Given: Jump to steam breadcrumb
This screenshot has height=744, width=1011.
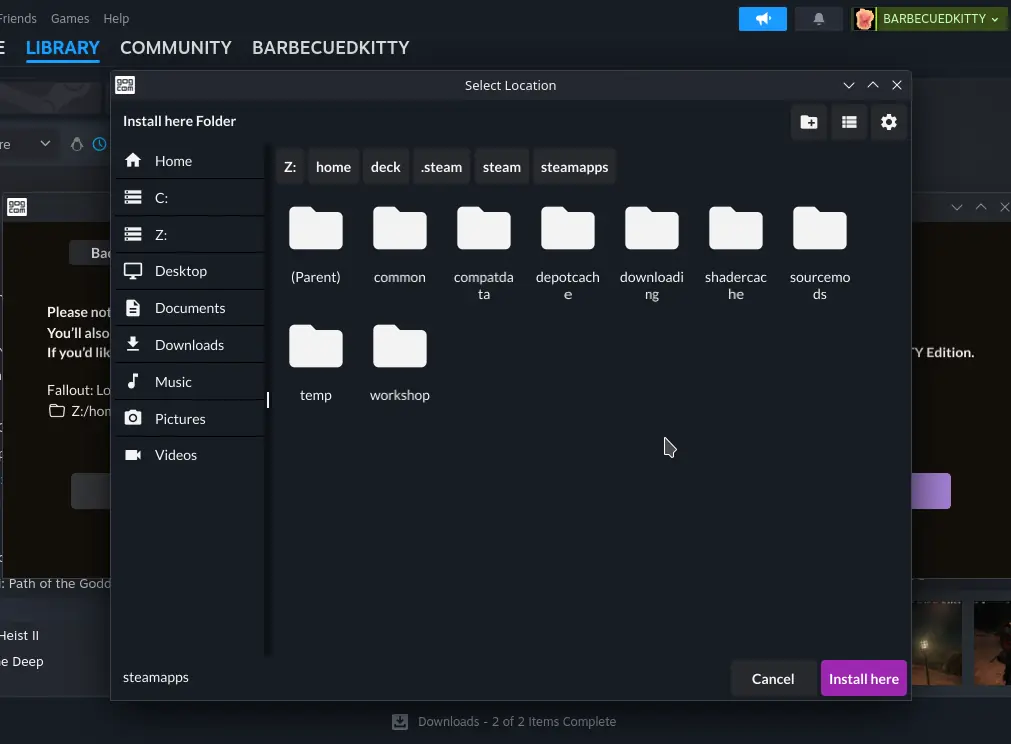Looking at the screenshot, I should tap(502, 167).
